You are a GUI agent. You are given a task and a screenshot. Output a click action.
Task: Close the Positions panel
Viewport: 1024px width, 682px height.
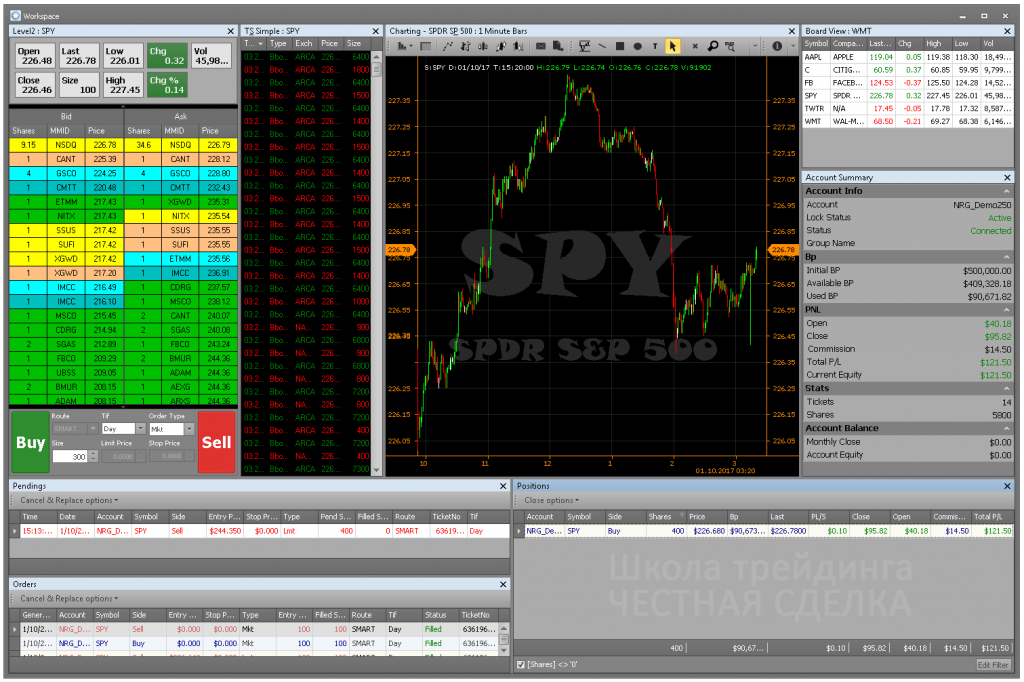pos(1007,486)
